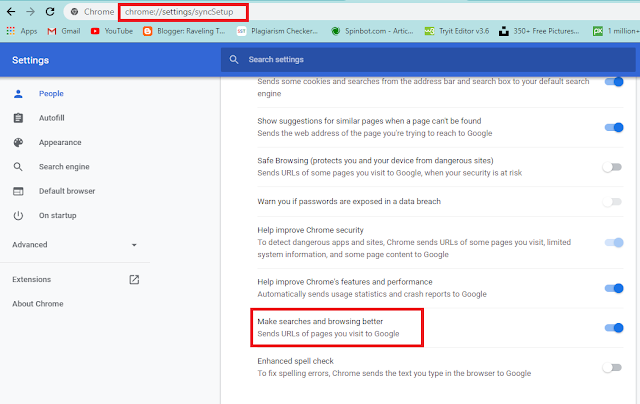Focus the Search settings input field

coord(428,60)
